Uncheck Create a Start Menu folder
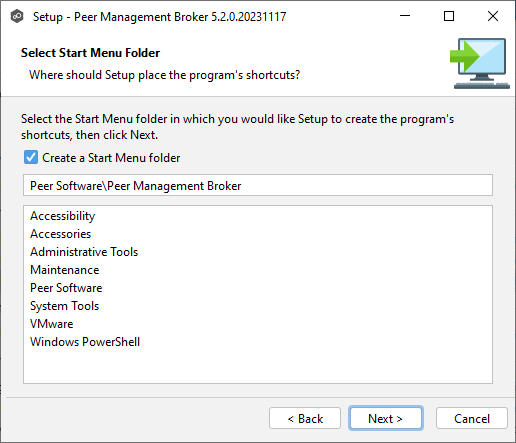 coord(31,157)
